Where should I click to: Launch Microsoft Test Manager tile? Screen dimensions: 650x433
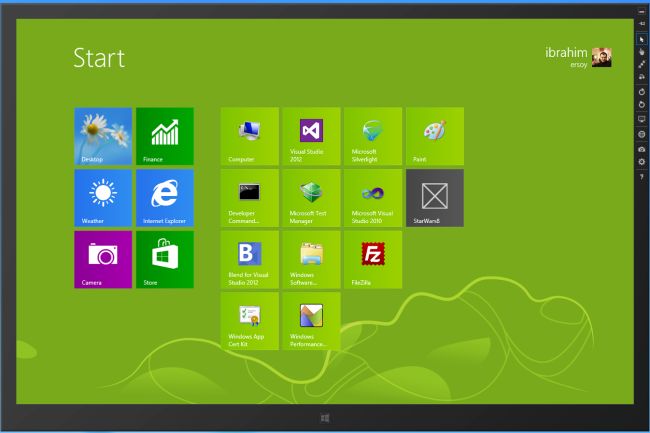click(312, 198)
